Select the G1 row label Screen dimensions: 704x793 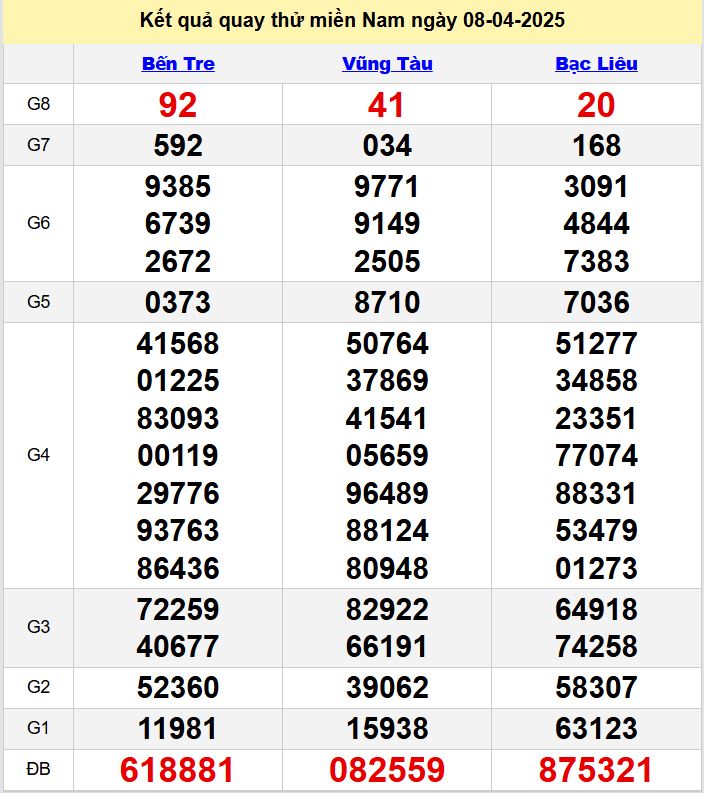click(38, 728)
